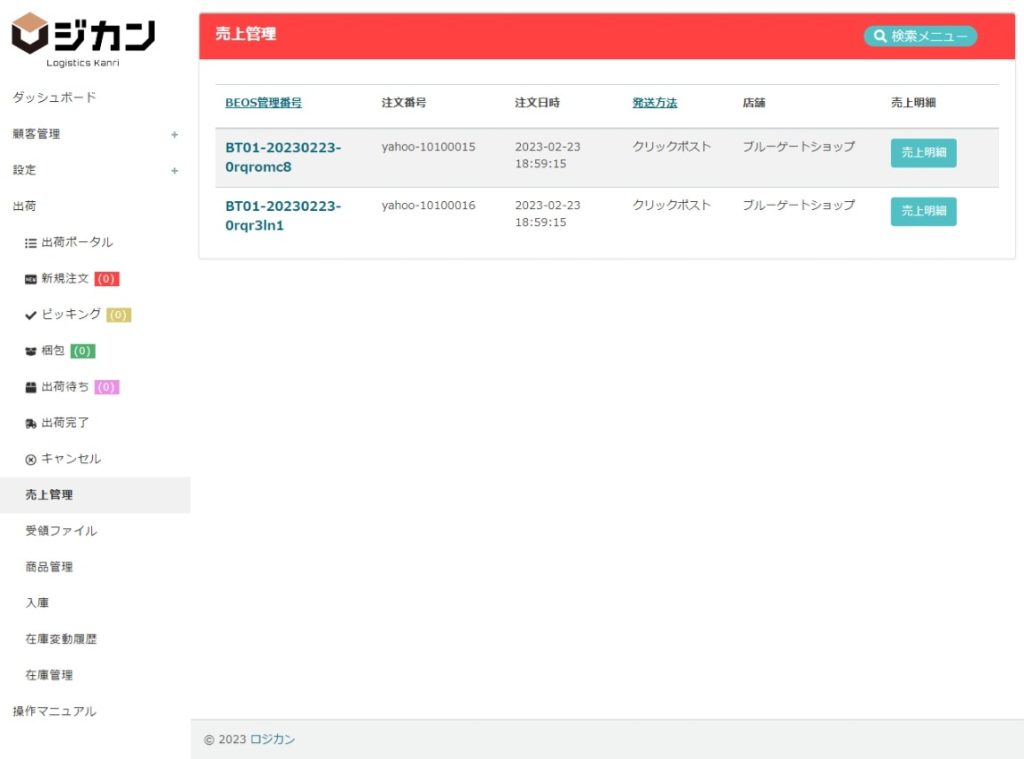Open order BT01-20230223-0rqromc8 link

[x=282, y=157]
